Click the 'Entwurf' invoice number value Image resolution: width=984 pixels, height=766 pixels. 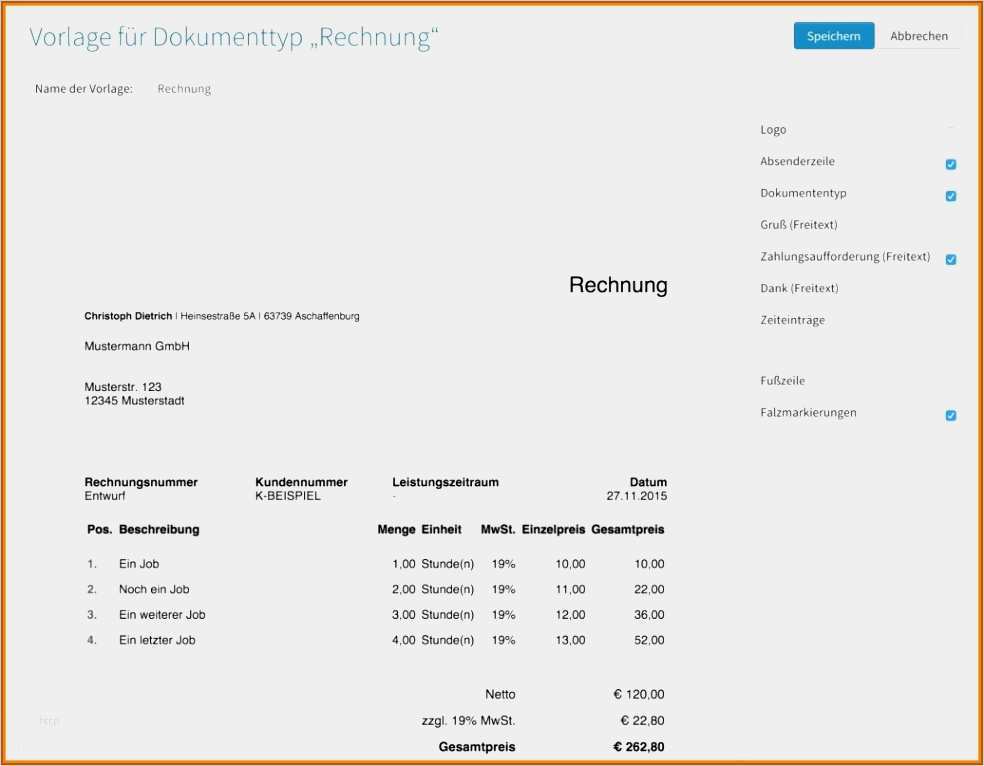[x=105, y=496]
